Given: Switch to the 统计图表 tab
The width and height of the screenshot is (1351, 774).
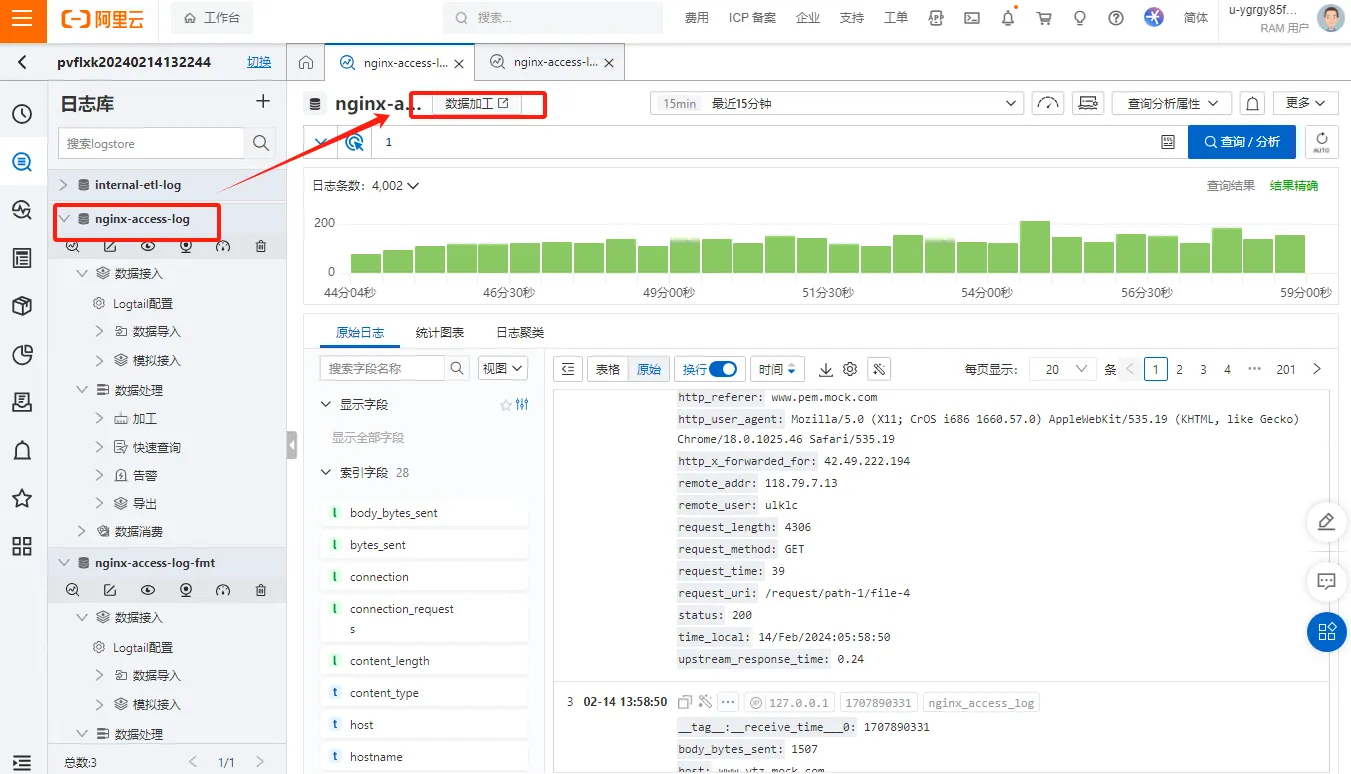Looking at the screenshot, I should [440, 332].
